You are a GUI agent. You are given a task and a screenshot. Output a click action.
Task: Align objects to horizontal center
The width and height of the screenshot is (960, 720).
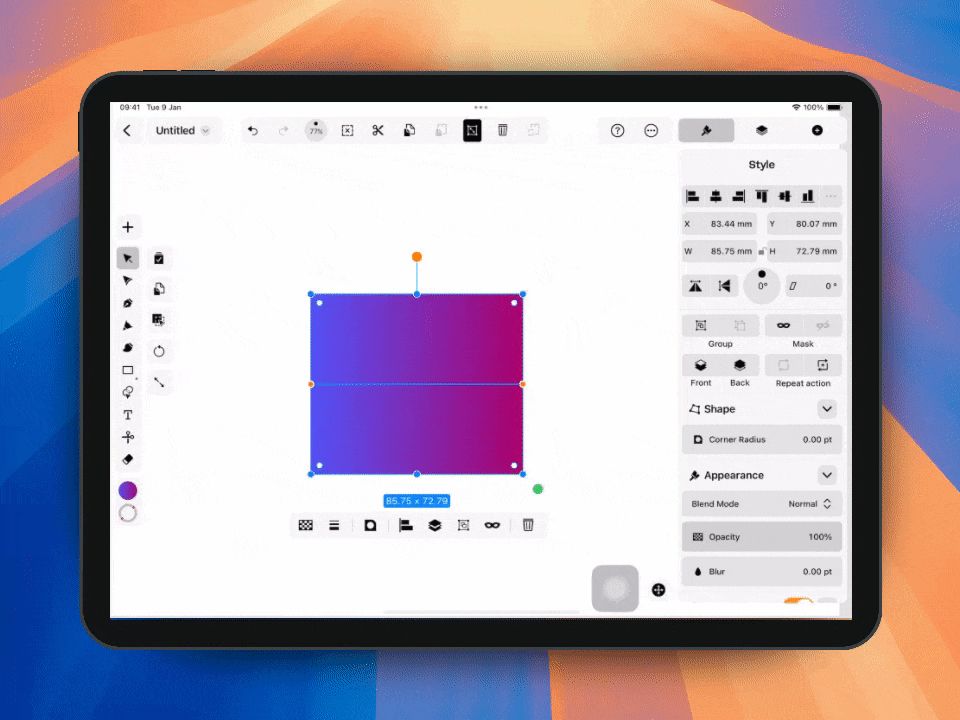coord(715,196)
